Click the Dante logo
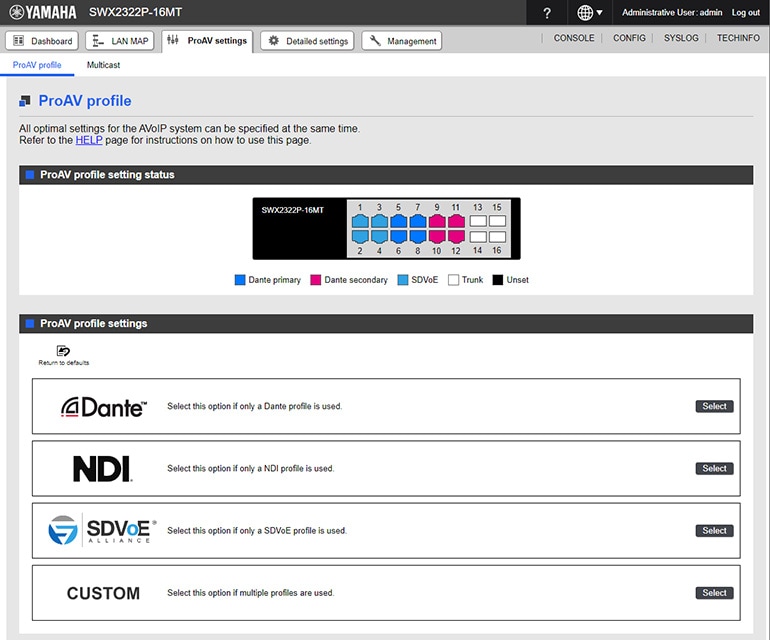The image size is (770, 640). [103, 407]
